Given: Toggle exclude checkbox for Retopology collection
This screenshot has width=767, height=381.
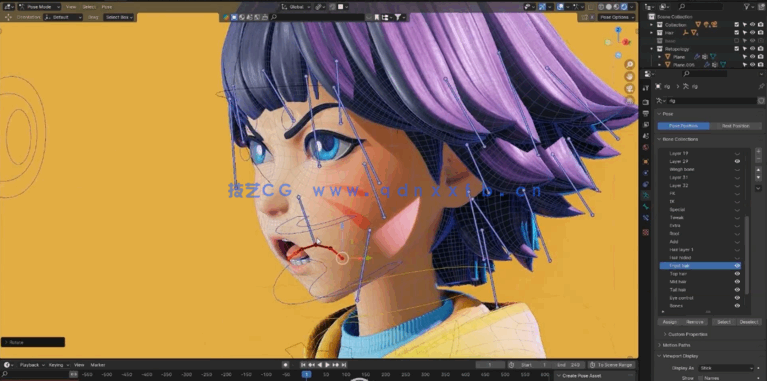Looking at the screenshot, I should (x=737, y=49).
